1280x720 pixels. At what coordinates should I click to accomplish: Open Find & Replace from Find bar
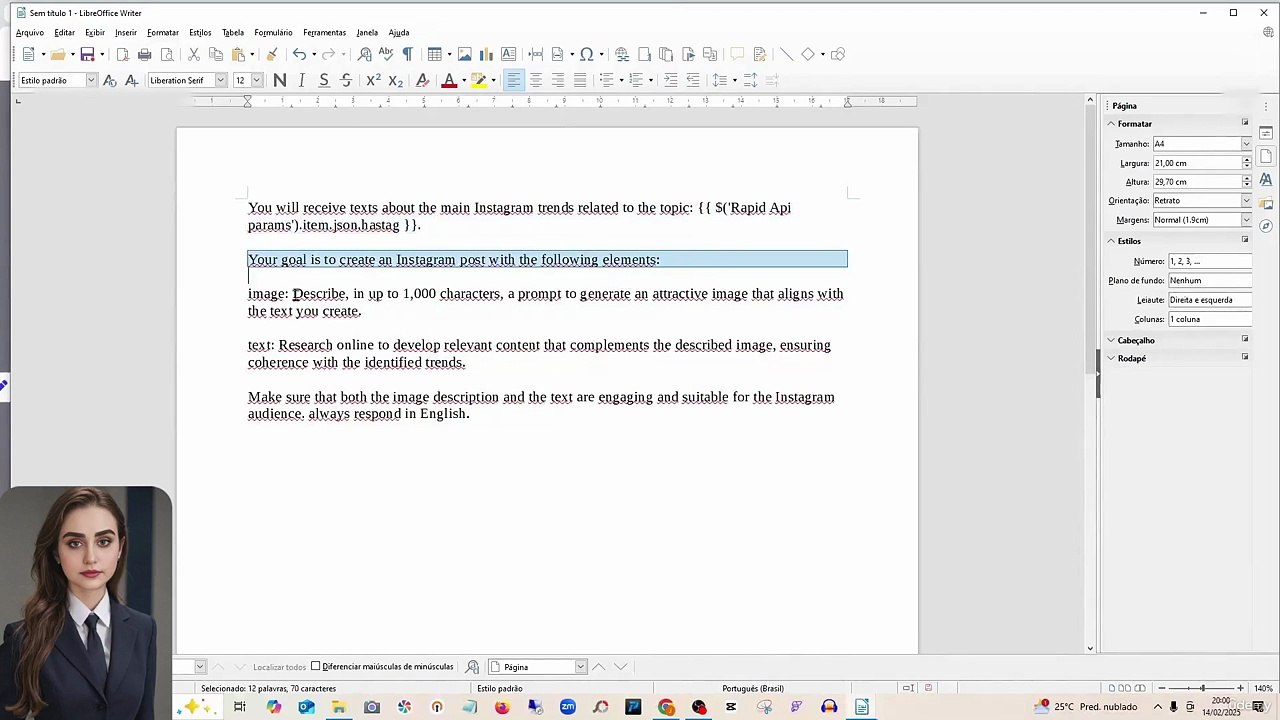point(472,667)
